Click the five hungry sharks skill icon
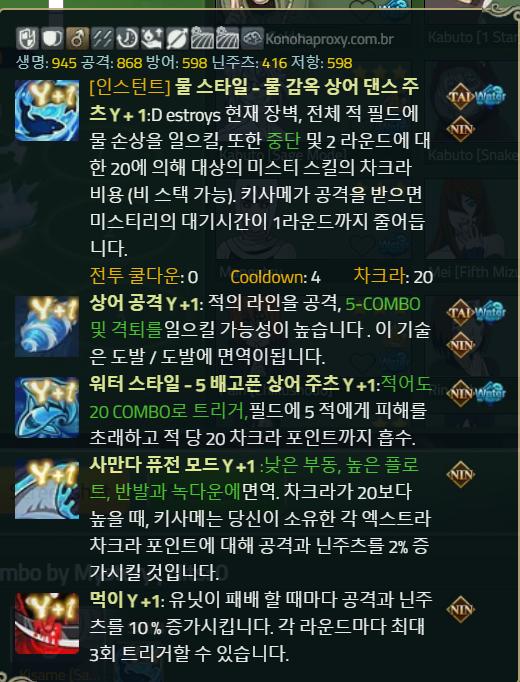 [x=47, y=408]
